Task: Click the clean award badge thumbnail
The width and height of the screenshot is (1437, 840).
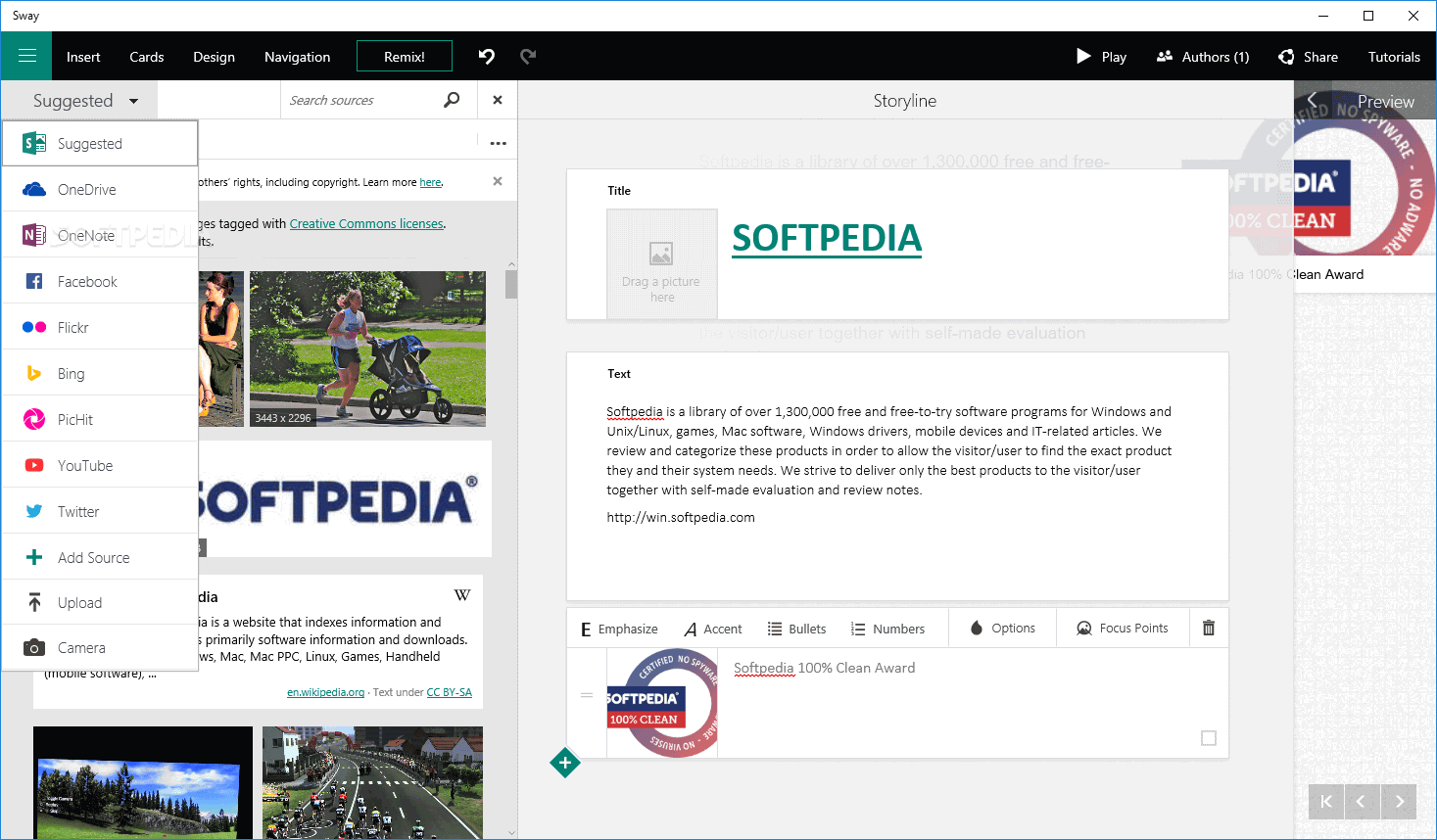Action: point(662,703)
